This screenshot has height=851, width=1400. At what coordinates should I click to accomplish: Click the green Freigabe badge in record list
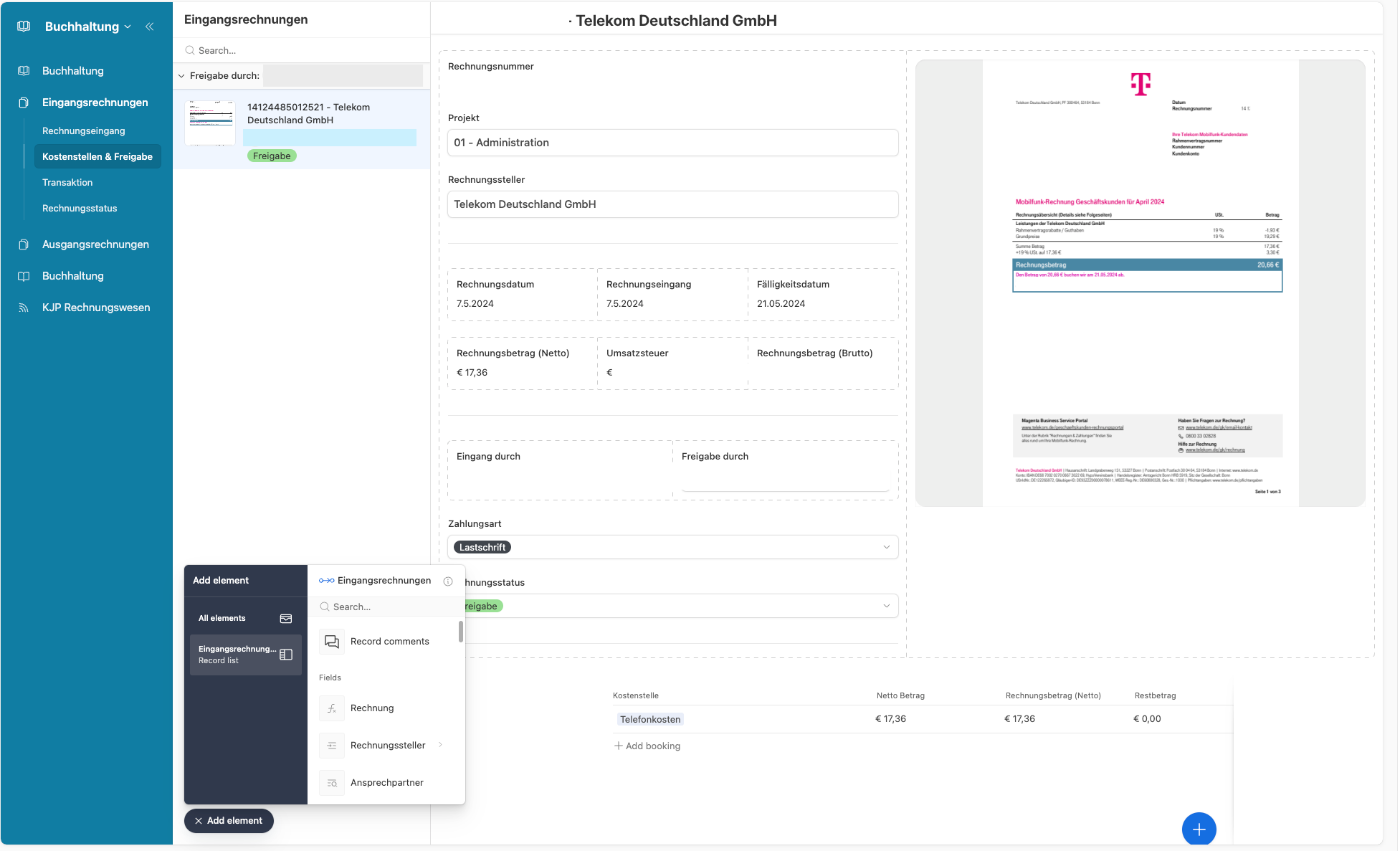272,156
